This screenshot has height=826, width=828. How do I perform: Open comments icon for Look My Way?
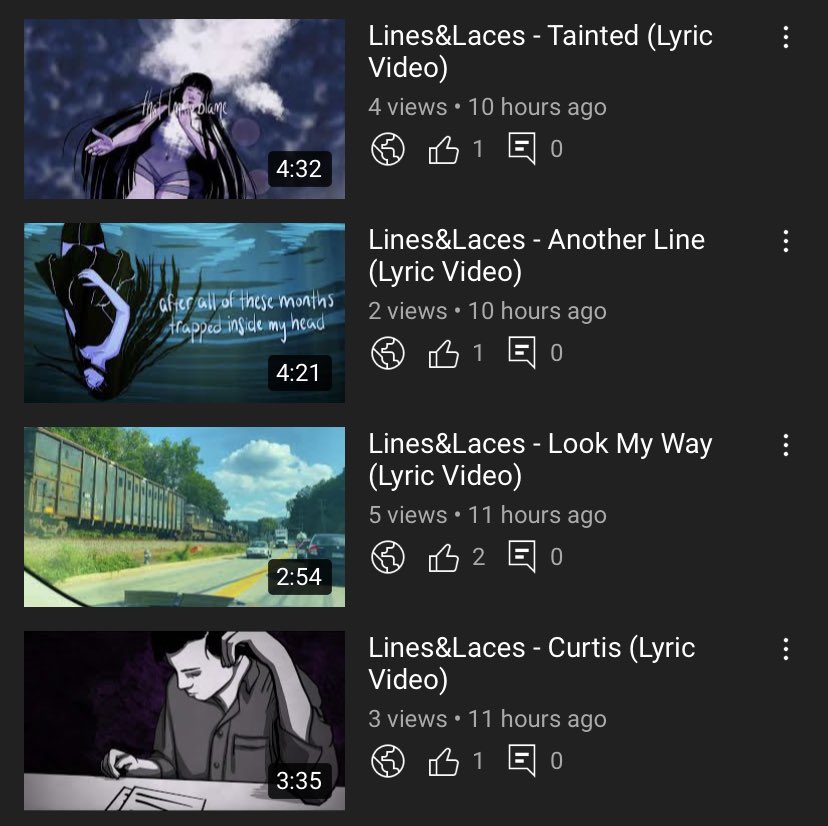click(522, 557)
